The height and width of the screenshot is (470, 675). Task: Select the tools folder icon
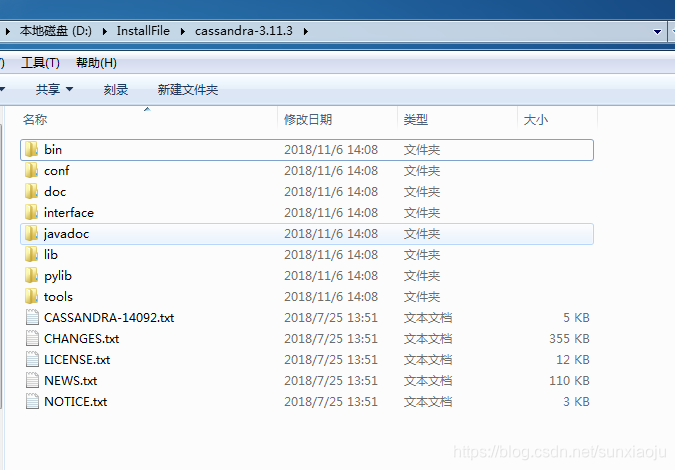[x=31, y=297]
